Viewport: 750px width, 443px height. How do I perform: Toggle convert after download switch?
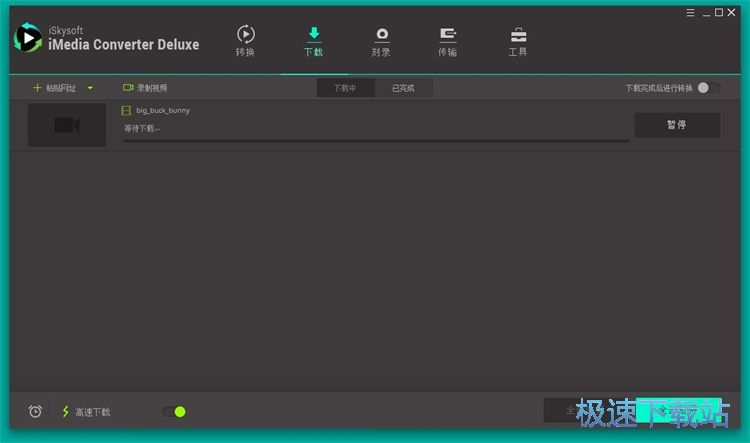click(x=709, y=88)
